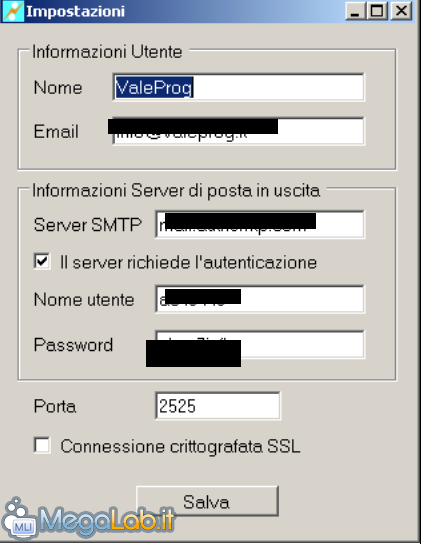Click the Porta field showing 2525
The width and height of the screenshot is (421, 544).
point(218,406)
